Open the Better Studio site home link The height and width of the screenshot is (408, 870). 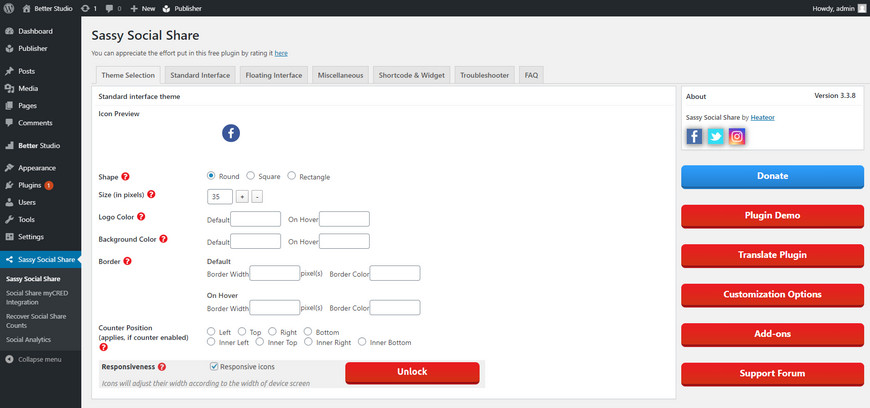pos(47,8)
